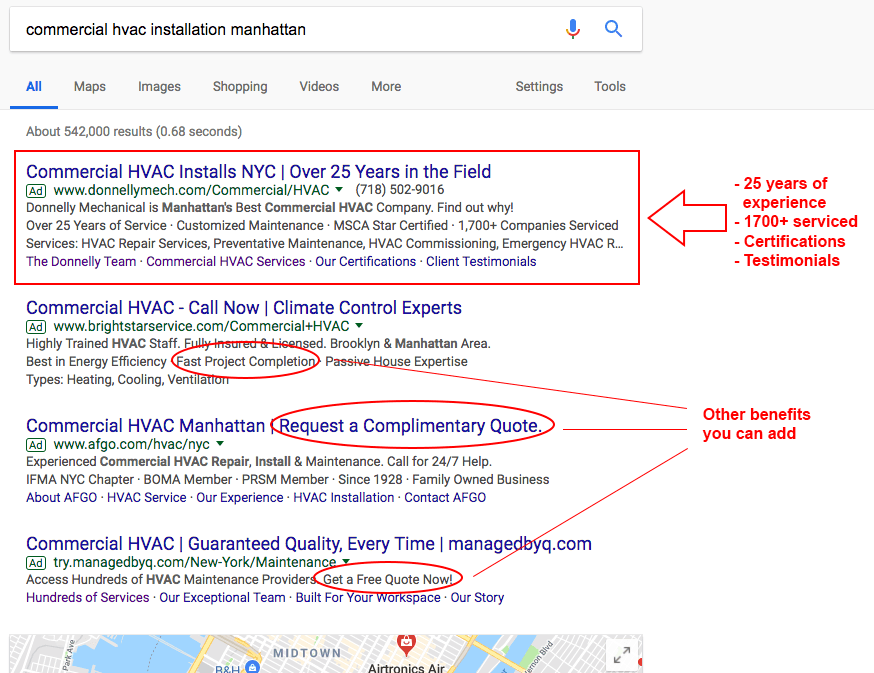This screenshot has width=874, height=673.
Task: Start voice search with microphone icon
Action: (572, 28)
